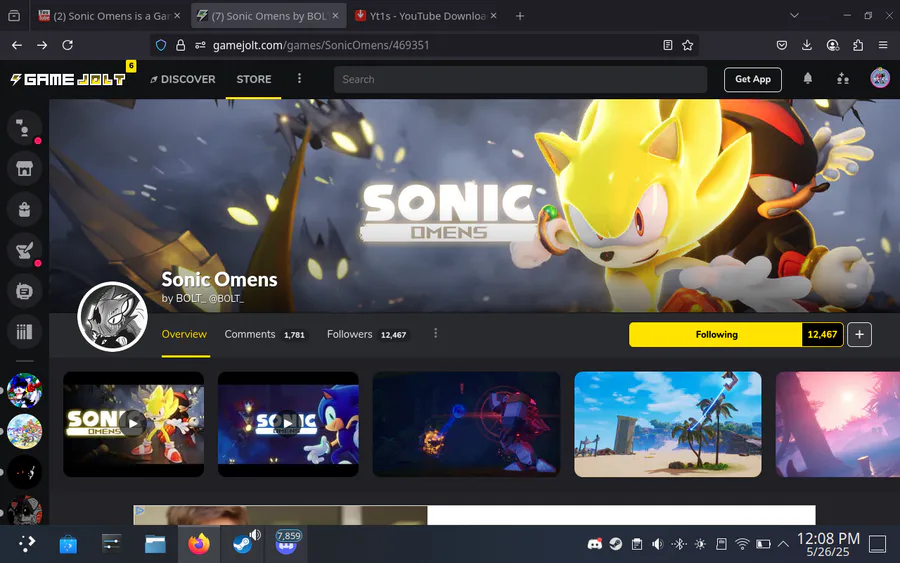The width and height of the screenshot is (900, 563).
Task: Click the 12,467 follower count badge
Action: pyautogui.click(x=823, y=335)
